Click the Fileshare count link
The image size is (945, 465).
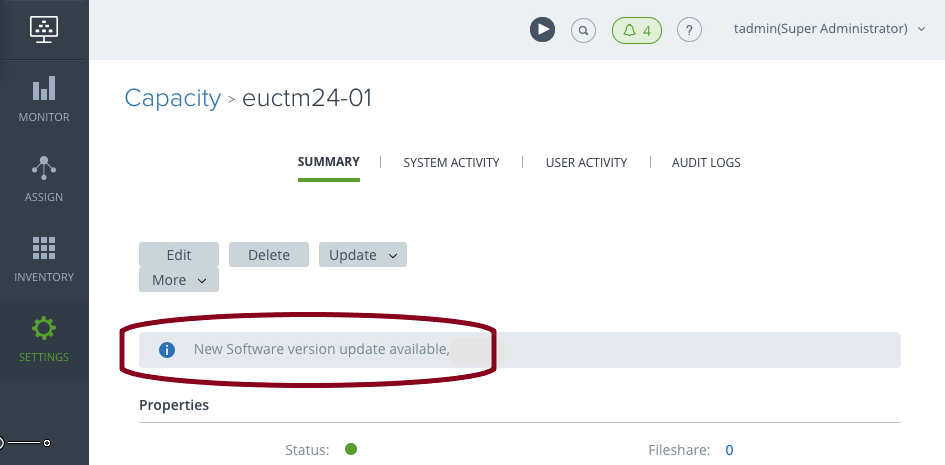click(729, 450)
